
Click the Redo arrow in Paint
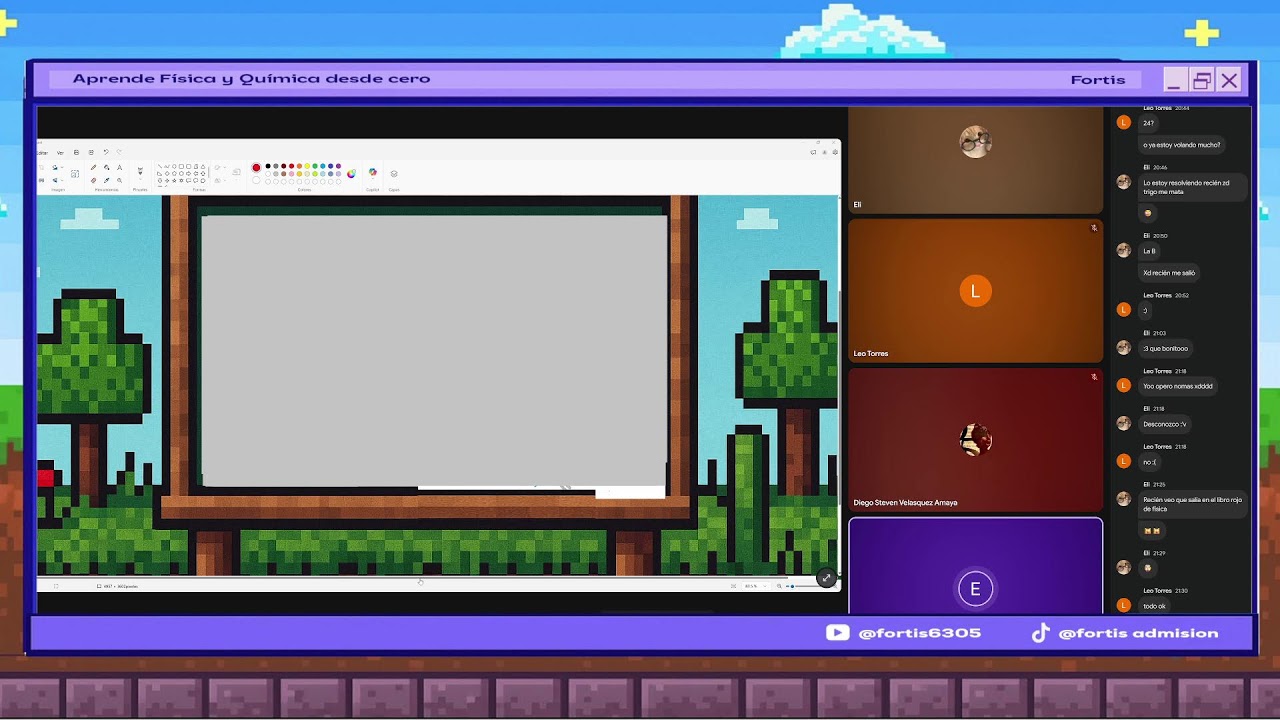click(118, 152)
